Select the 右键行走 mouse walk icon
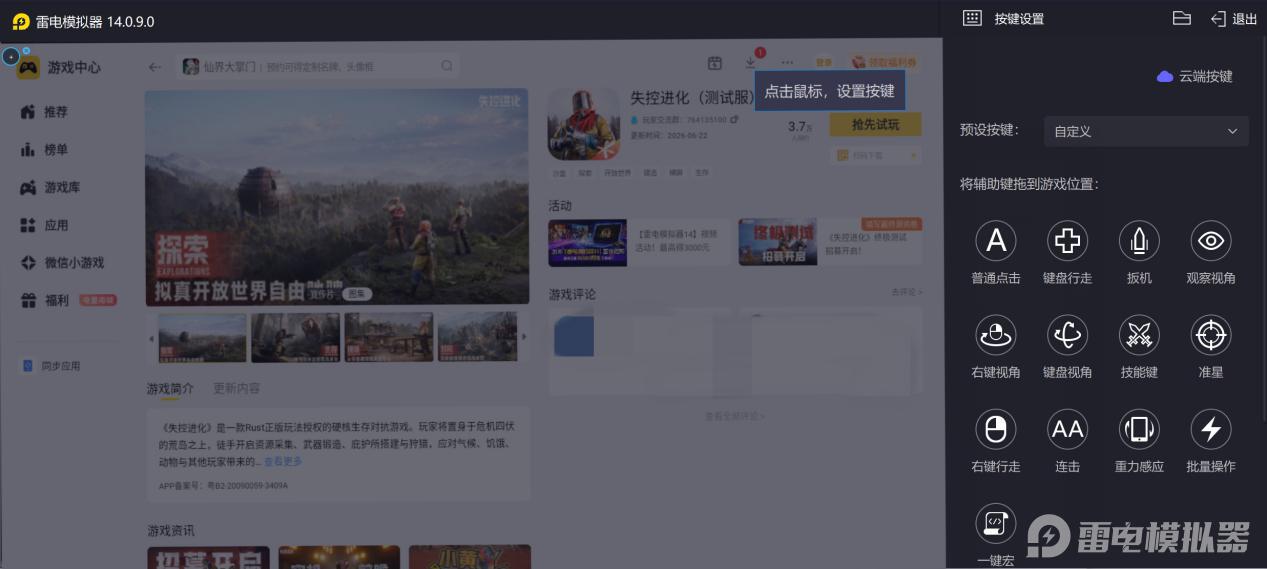This screenshot has width=1267, height=569. pos(995,429)
